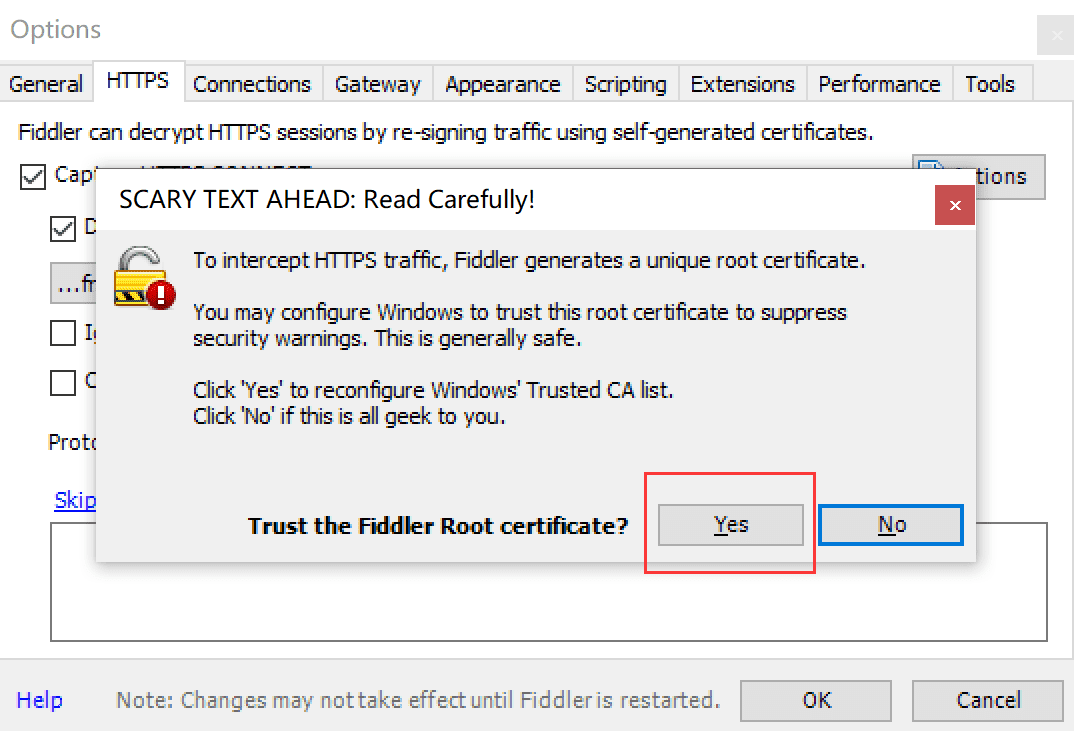The image size is (1074, 731).
Task: Close the SCARY TEXT AHEAD dialog
Action: pyautogui.click(x=955, y=205)
